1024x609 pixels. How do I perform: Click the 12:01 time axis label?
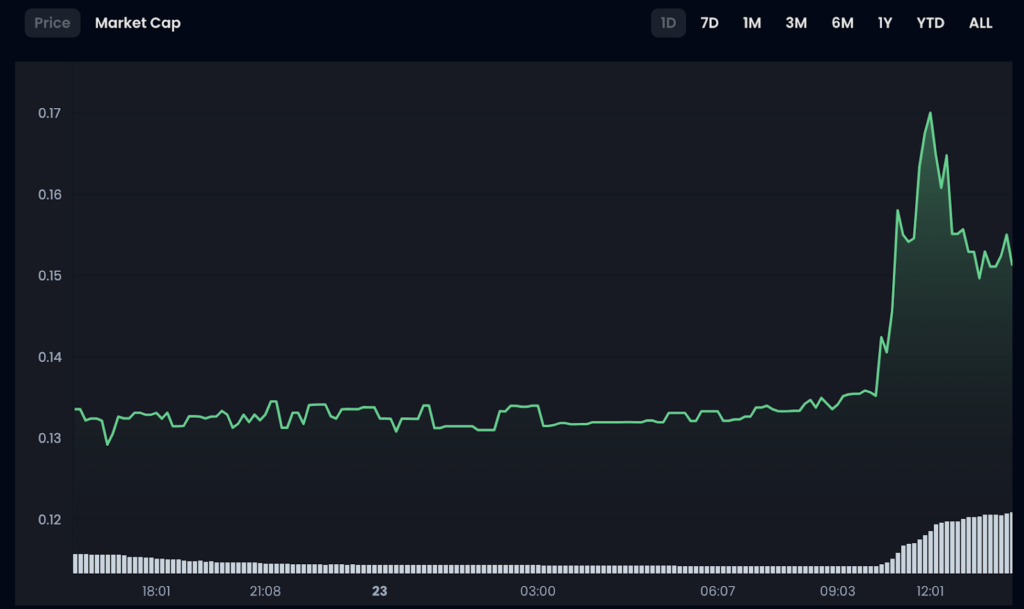pyautogui.click(x=930, y=591)
